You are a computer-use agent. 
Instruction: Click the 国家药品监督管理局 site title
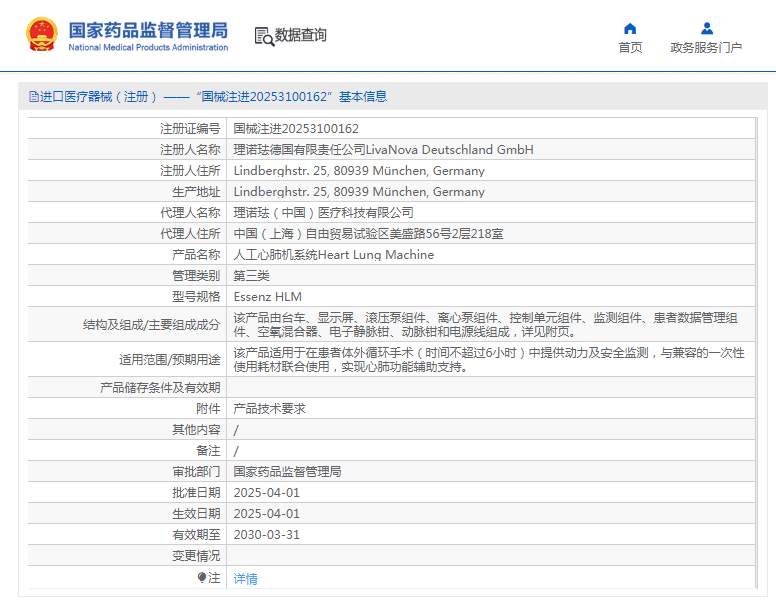[148, 29]
